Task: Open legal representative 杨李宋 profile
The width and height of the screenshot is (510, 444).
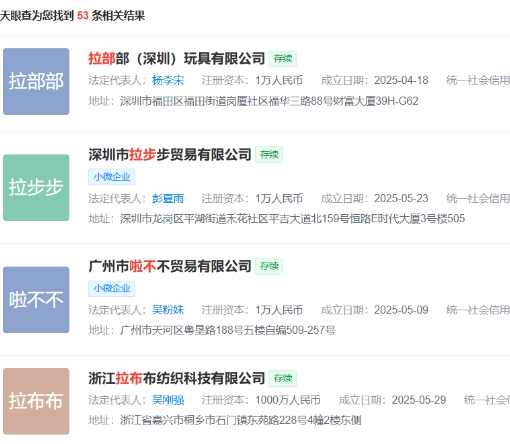Action: pos(168,80)
